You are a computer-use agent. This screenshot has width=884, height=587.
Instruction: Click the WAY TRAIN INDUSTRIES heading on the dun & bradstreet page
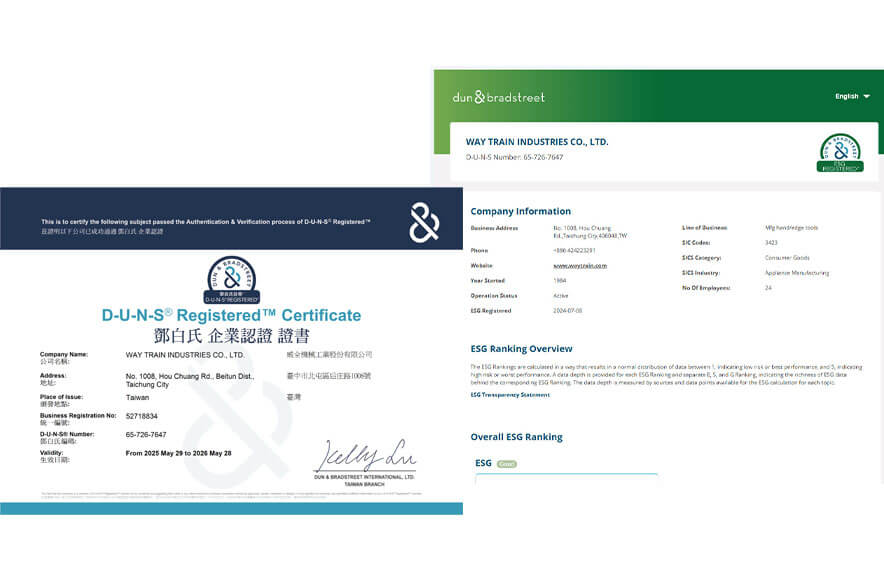pos(537,142)
